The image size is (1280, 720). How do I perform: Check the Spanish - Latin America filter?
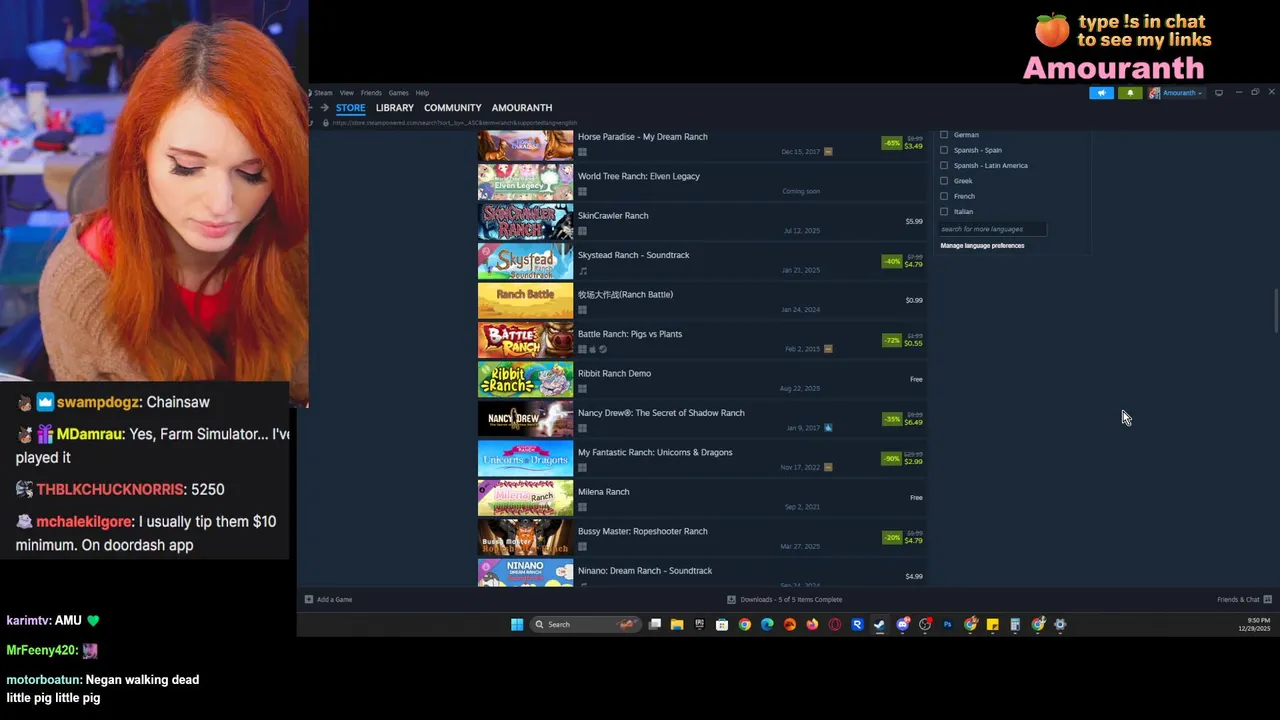[944, 166]
